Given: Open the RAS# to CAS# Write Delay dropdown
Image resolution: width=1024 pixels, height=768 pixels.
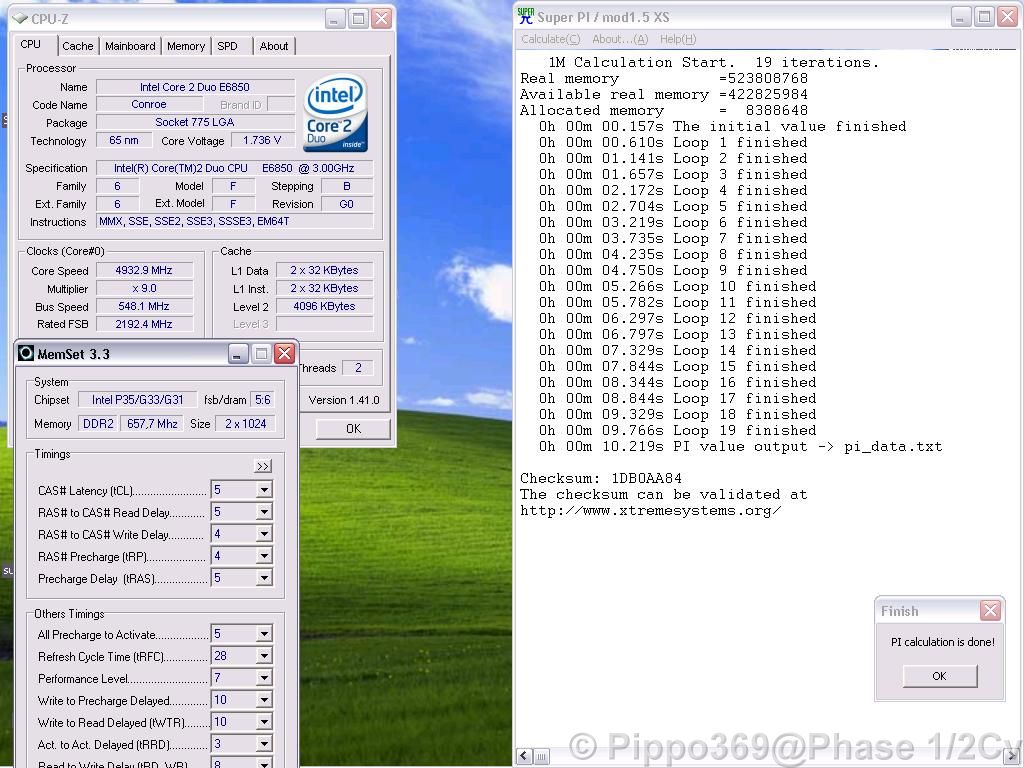Looking at the screenshot, I should 264,534.
